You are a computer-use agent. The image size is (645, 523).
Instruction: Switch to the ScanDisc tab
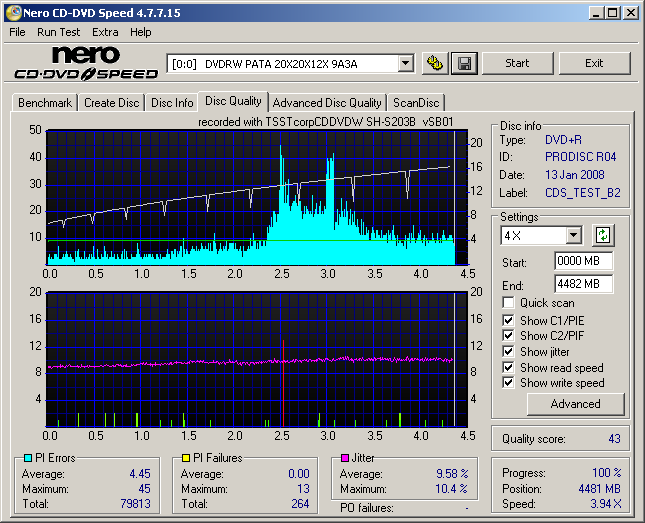click(x=416, y=103)
